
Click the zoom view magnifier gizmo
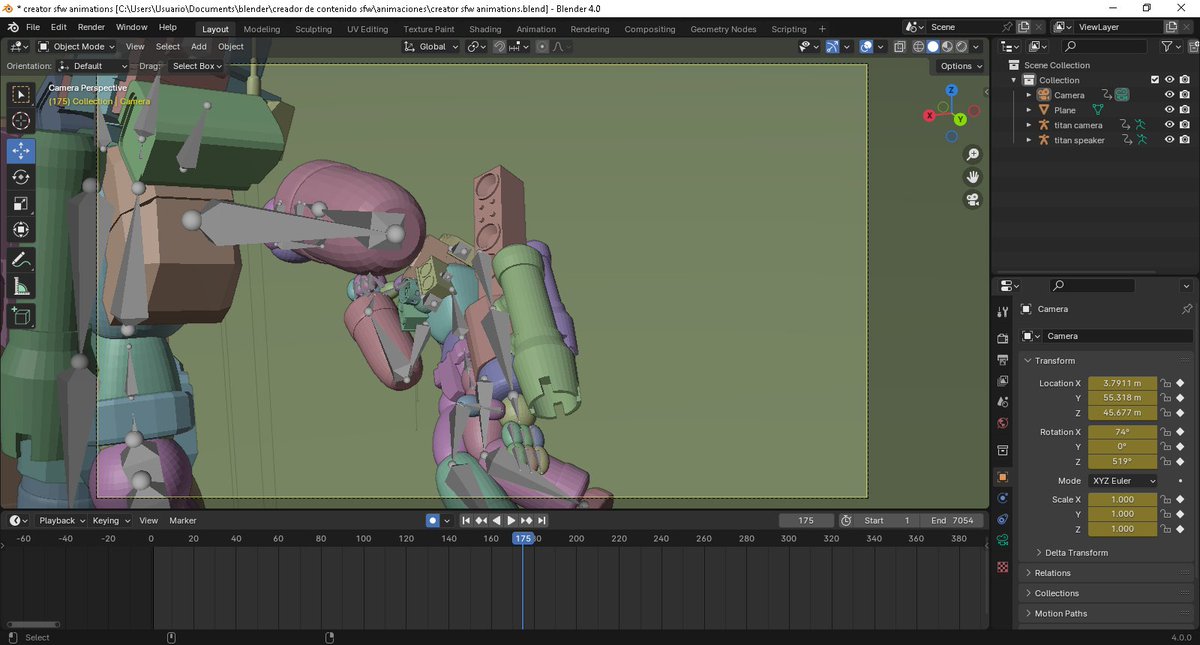[x=972, y=154]
